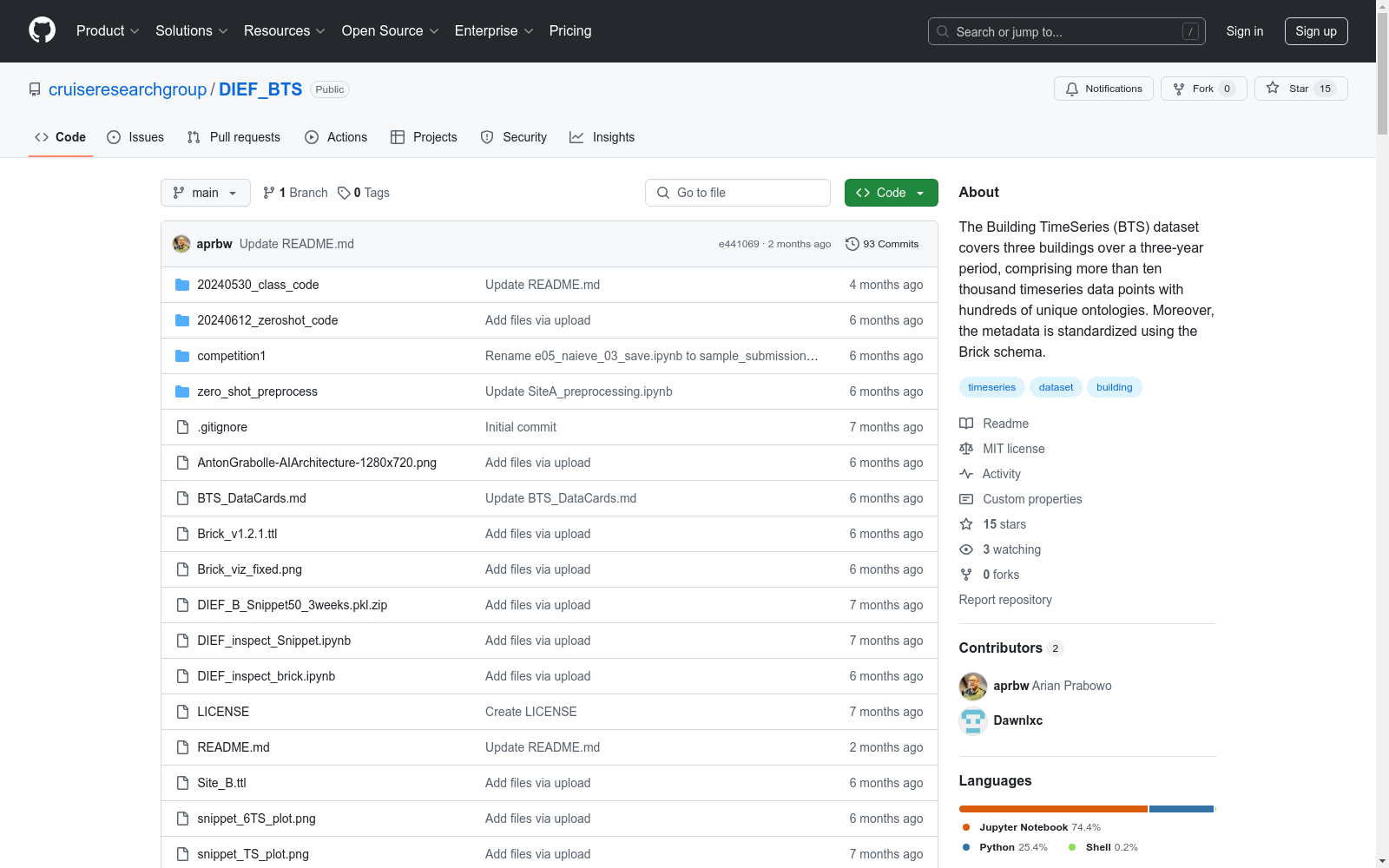Open cruiseresearchgroup owner link
Viewport: 1389px width, 868px height.
click(x=128, y=89)
